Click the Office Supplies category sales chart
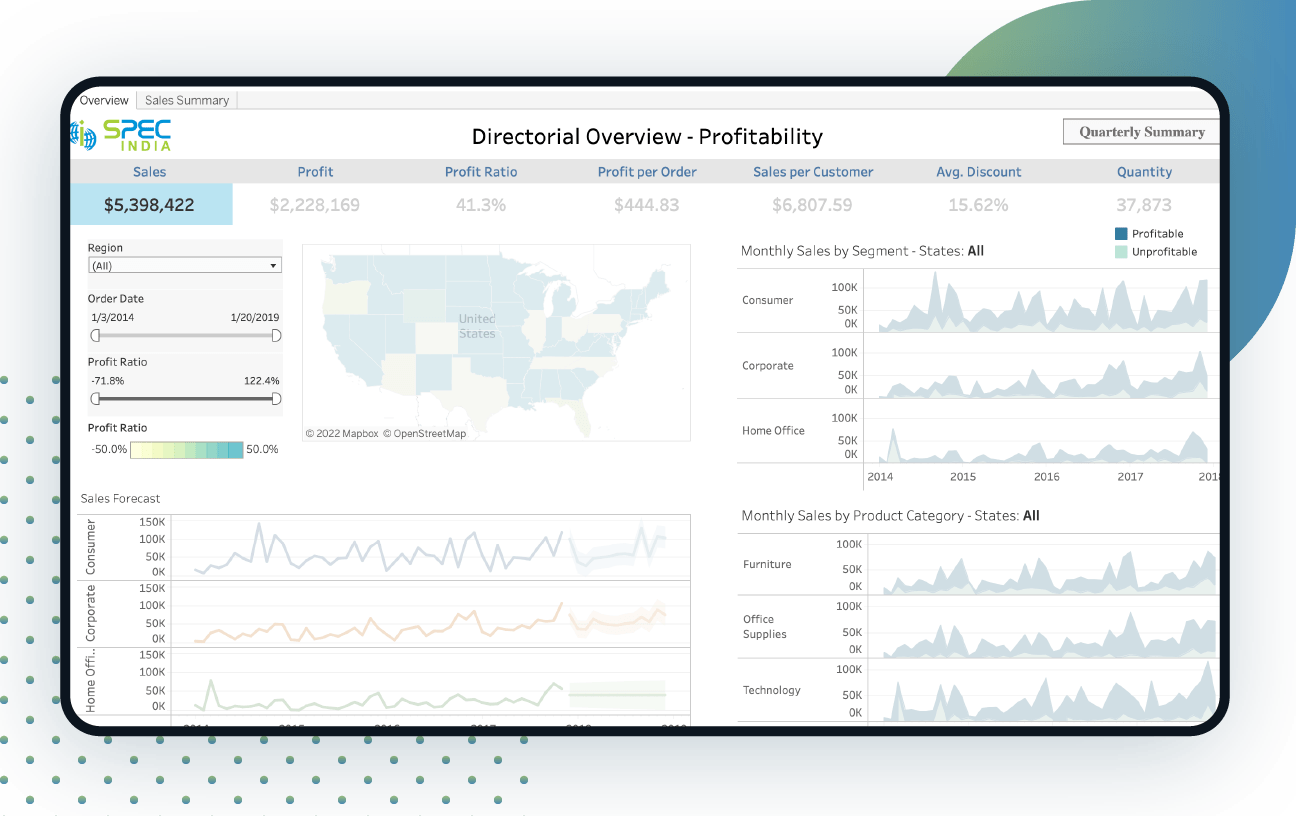The height and width of the screenshot is (816, 1296). click(x=1043, y=628)
